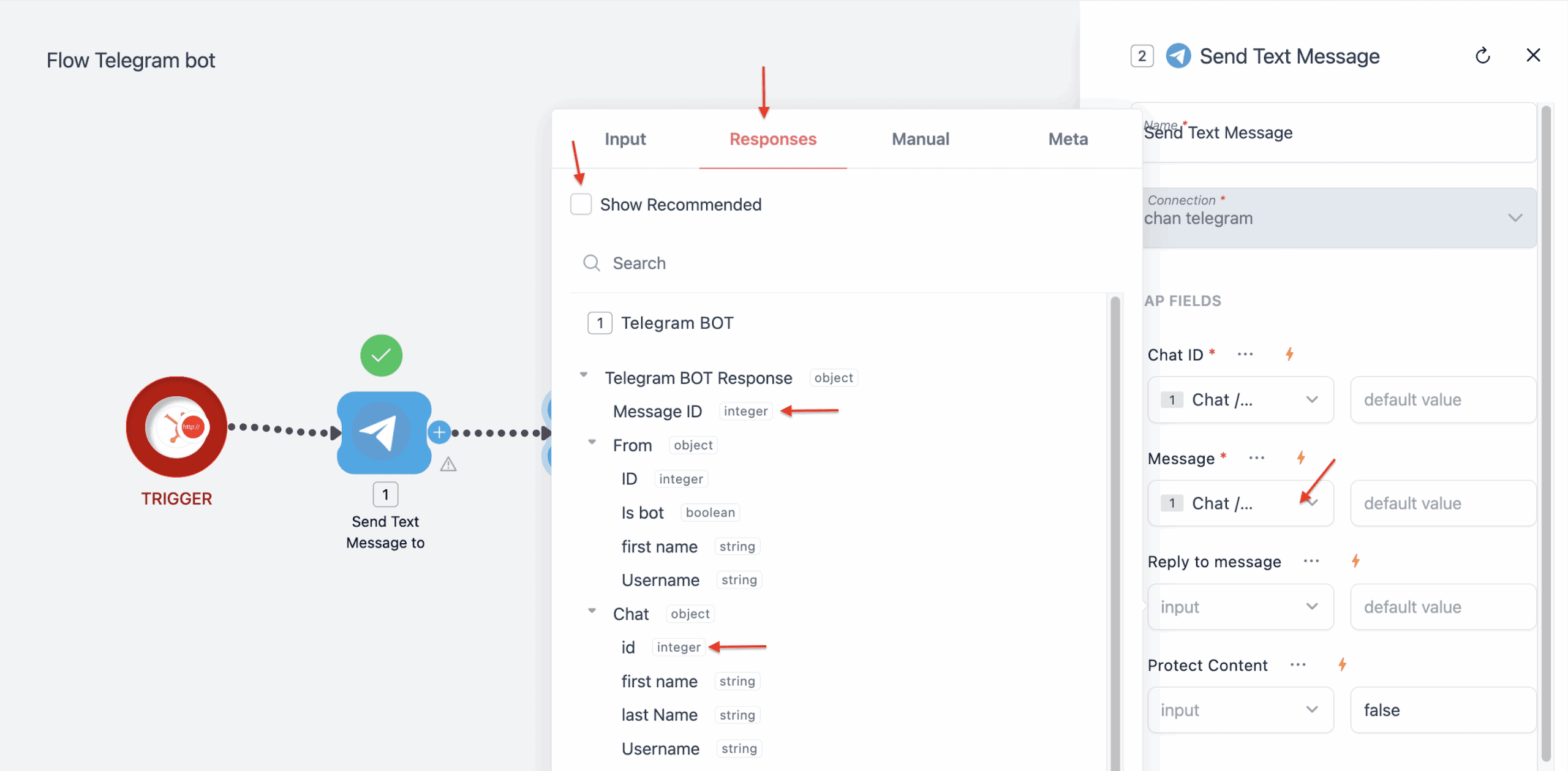The height and width of the screenshot is (771, 1568).
Task: Switch to the Responses tab
Action: coord(773,139)
